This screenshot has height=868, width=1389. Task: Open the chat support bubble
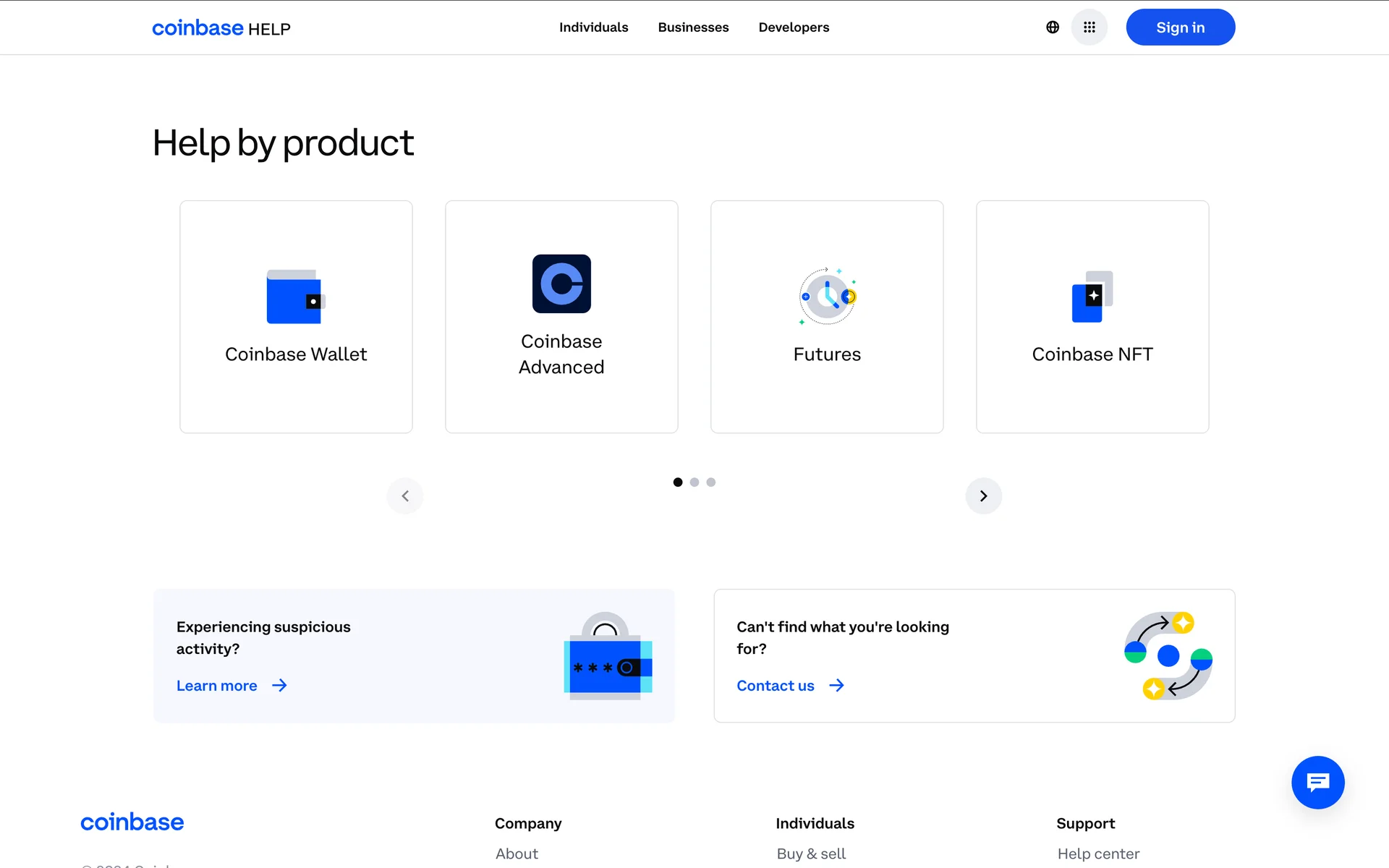(x=1317, y=782)
